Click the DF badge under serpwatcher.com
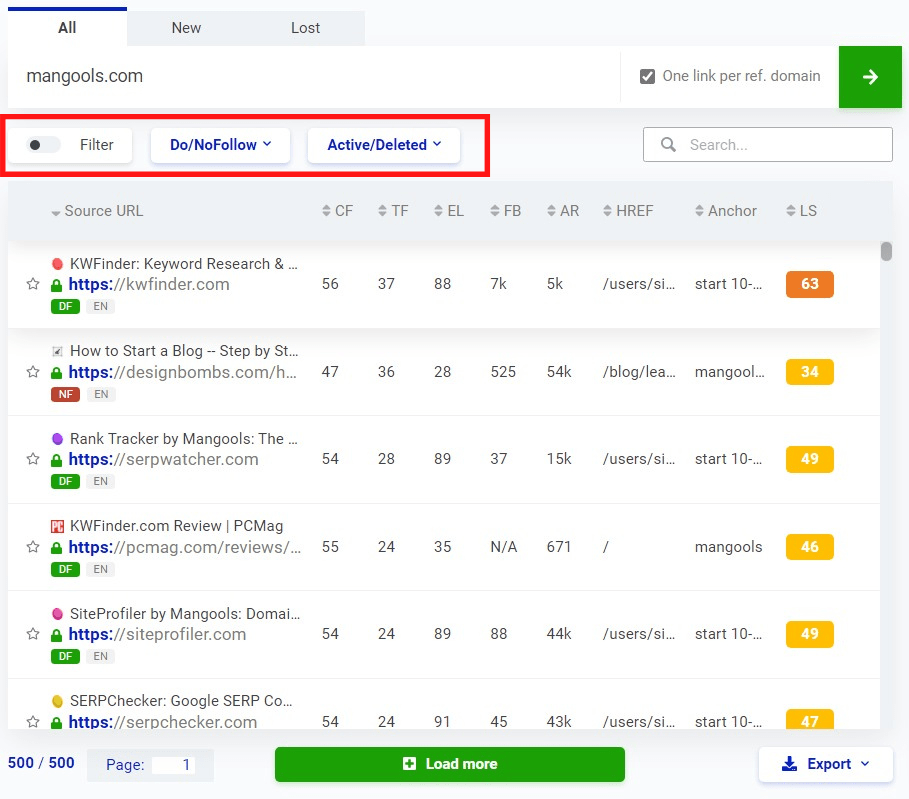 pyautogui.click(x=66, y=481)
